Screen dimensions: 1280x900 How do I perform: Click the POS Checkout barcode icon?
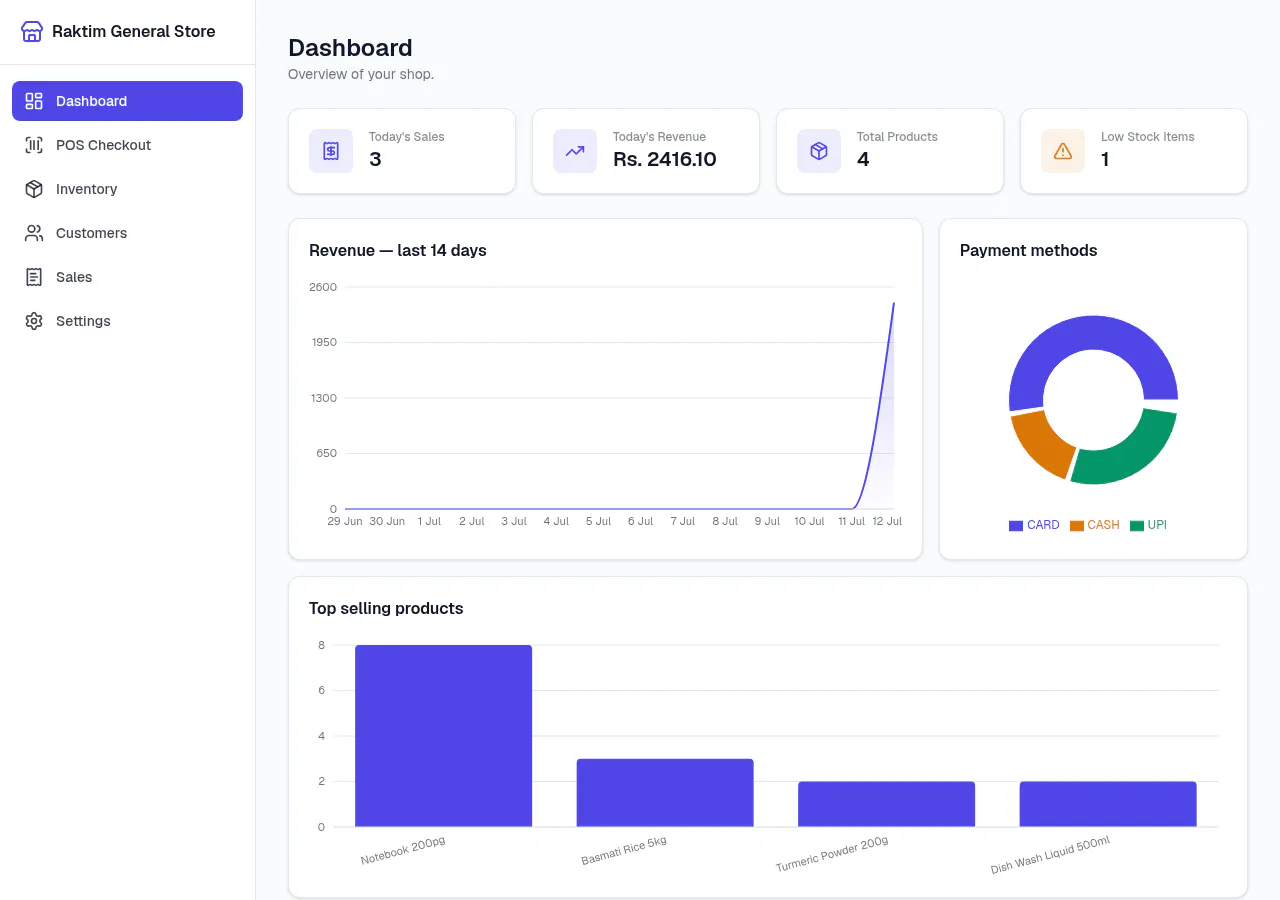tap(34, 145)
